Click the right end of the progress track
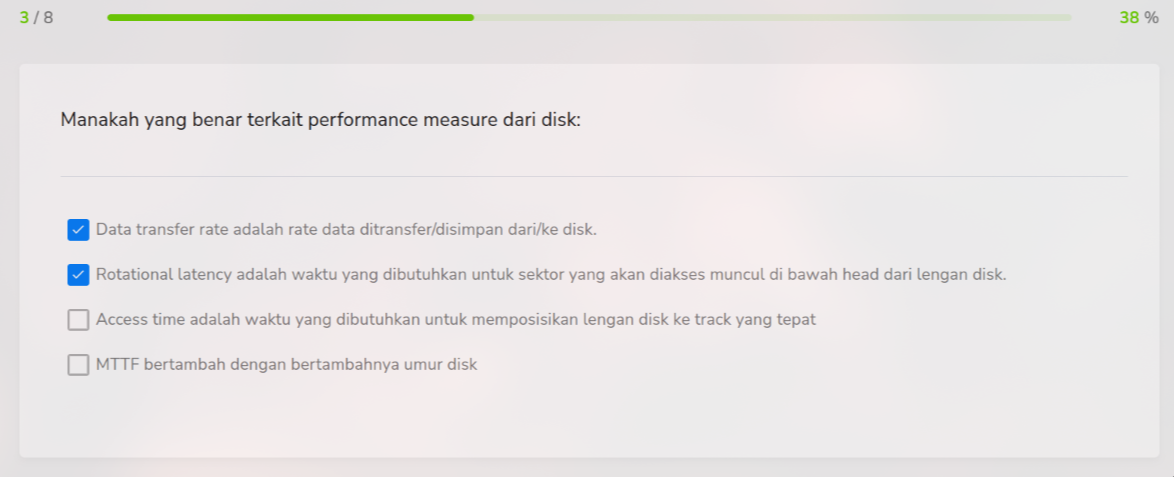This screenshot has height=477, width=1174. click(x=1066, y=17)
